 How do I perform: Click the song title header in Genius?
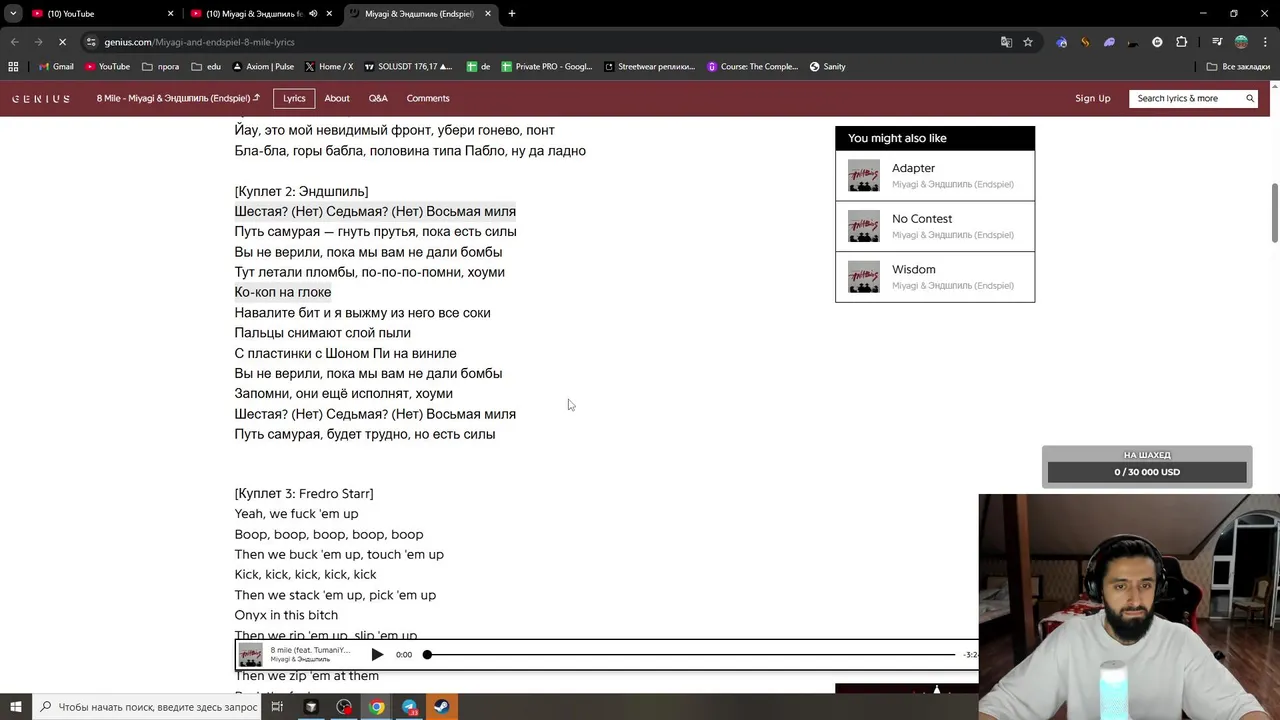[x=178, y=98]
